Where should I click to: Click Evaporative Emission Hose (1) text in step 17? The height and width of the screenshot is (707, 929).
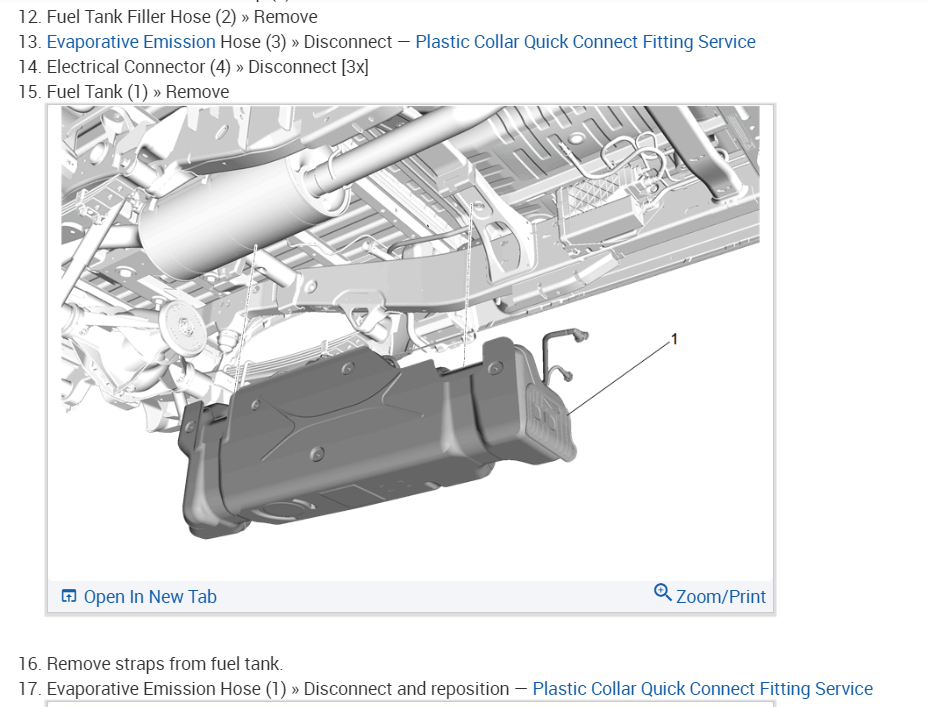(x=166, y=689)
